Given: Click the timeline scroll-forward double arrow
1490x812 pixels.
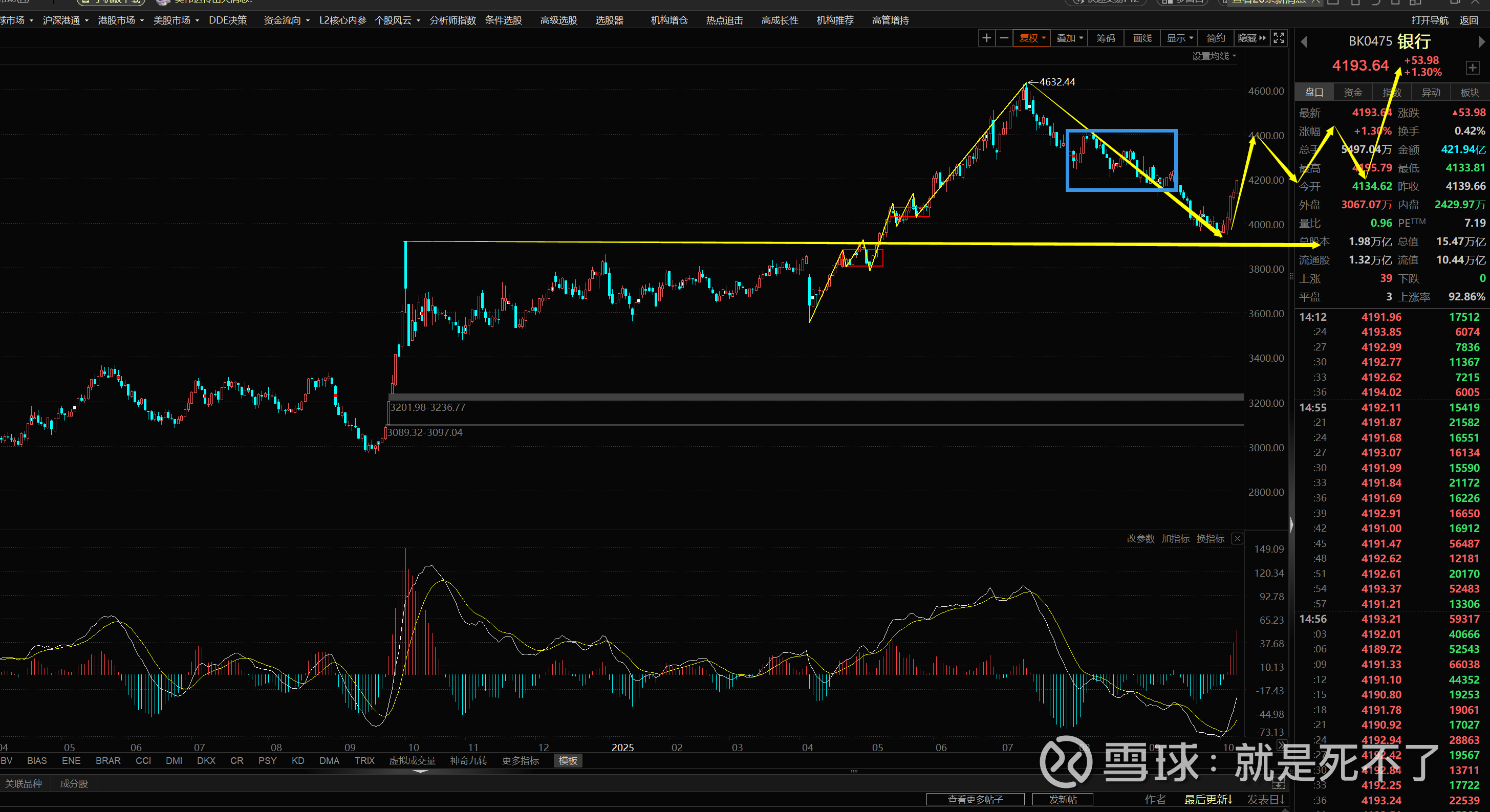Looking at the screenshot, I should (1281, 745).
